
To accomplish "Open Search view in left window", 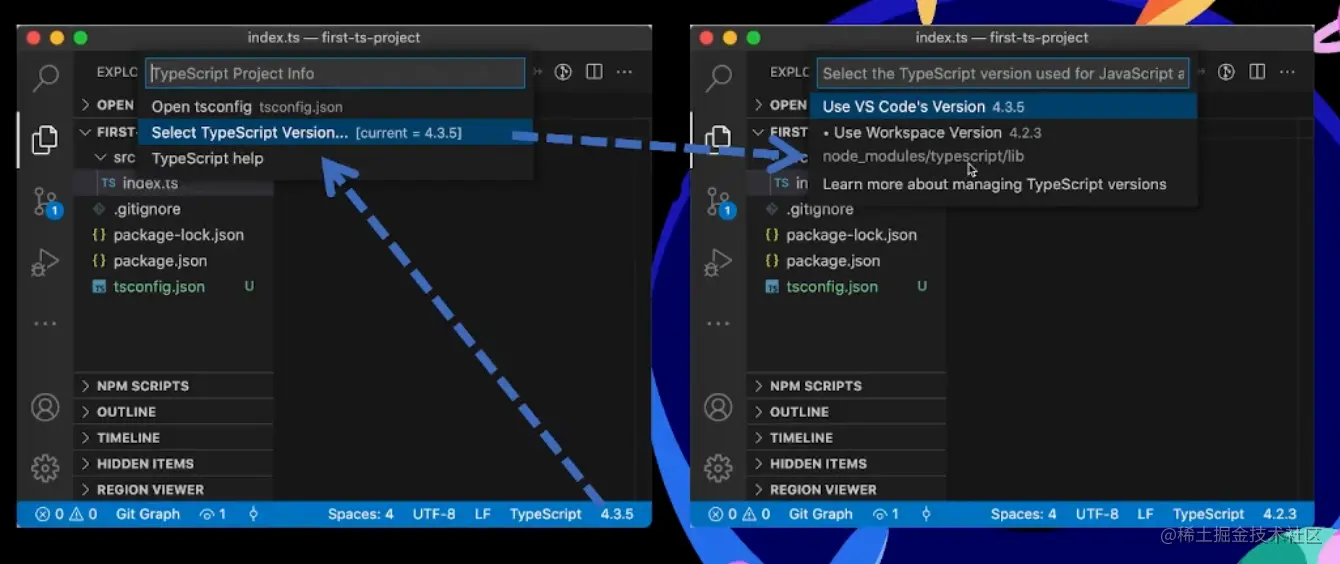I will click(x=45, y=78).
